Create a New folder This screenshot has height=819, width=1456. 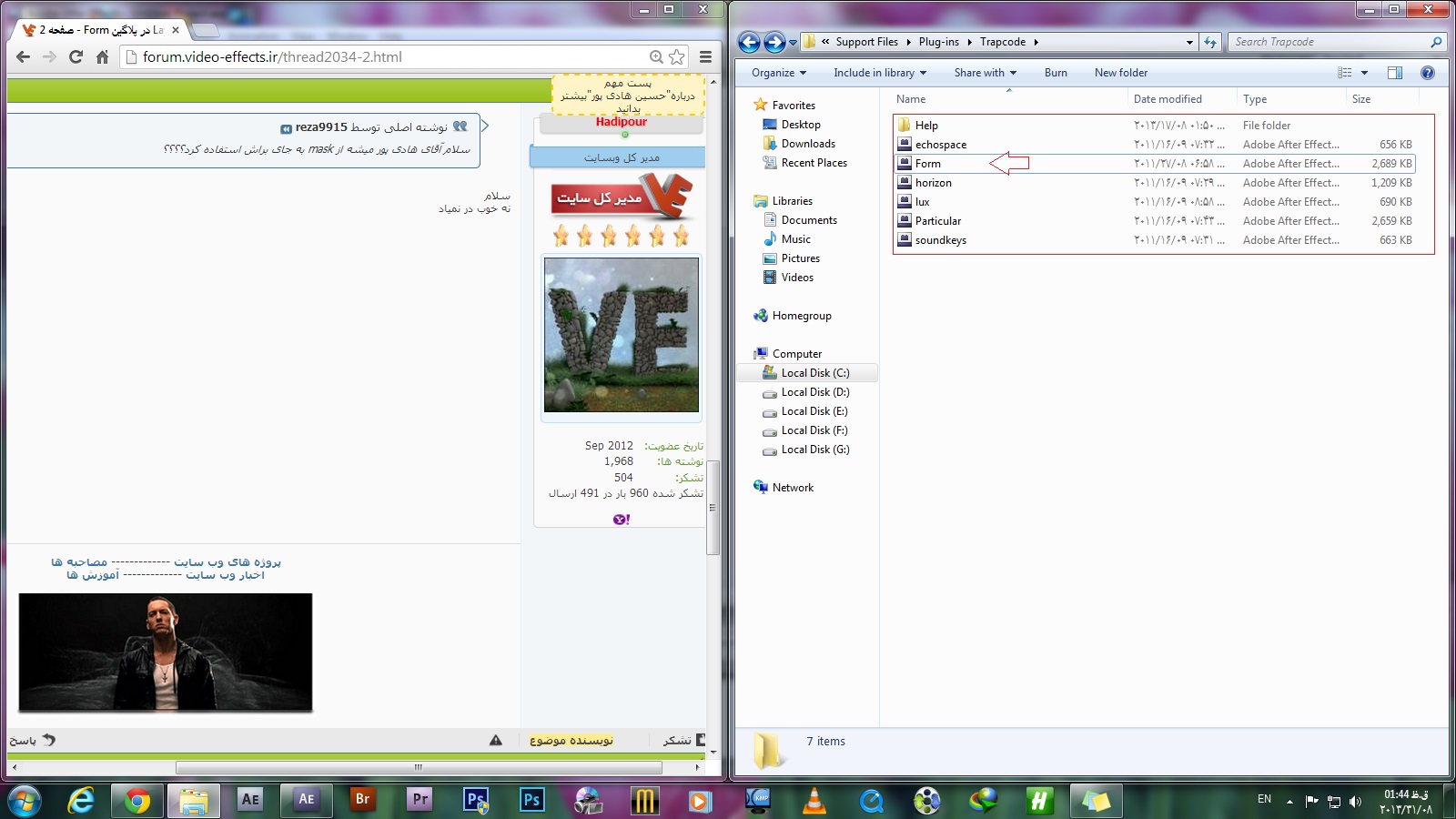tap(1121, 73)
